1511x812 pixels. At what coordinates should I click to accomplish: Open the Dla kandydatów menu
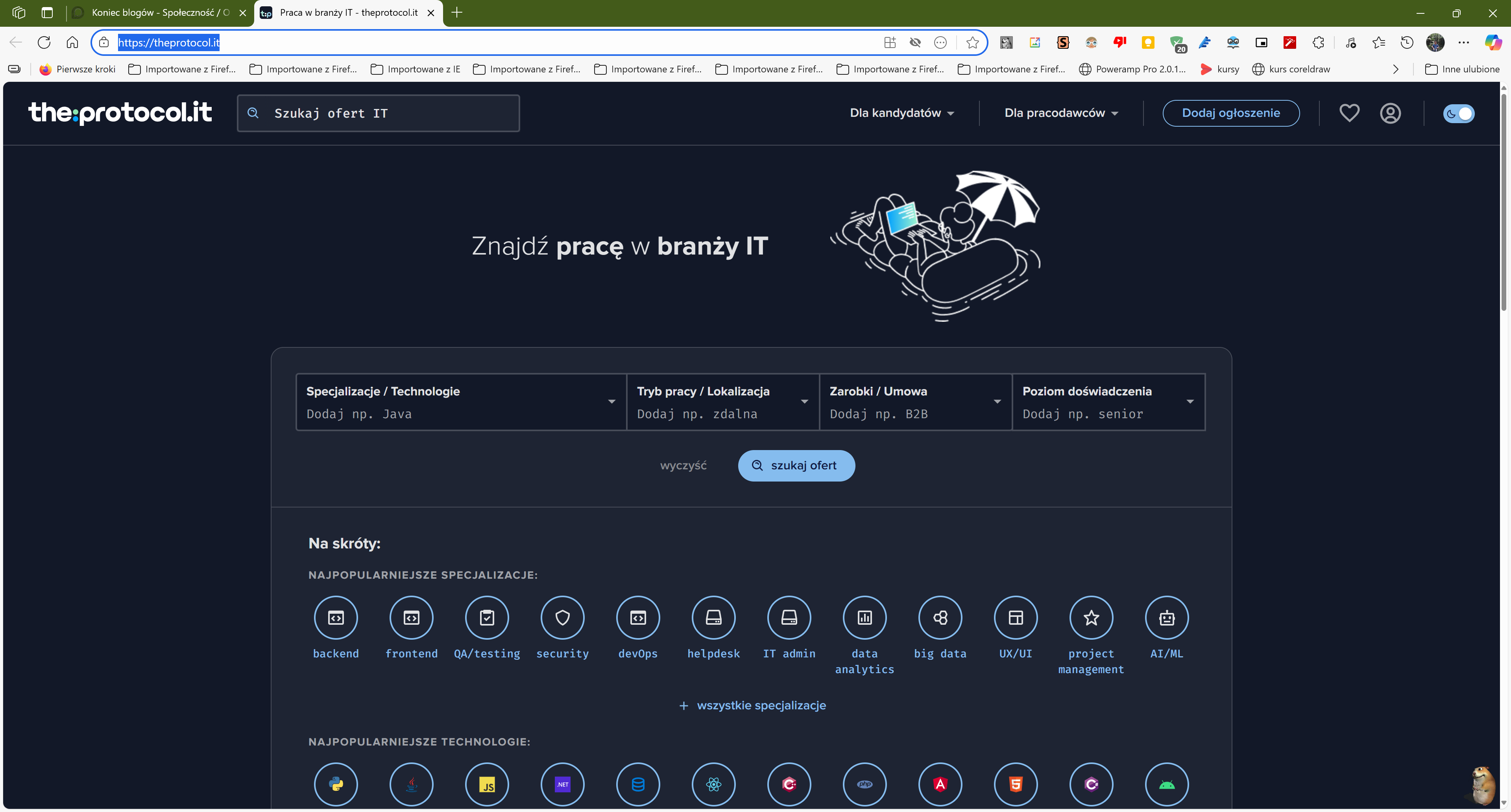(x=902, y=113)
